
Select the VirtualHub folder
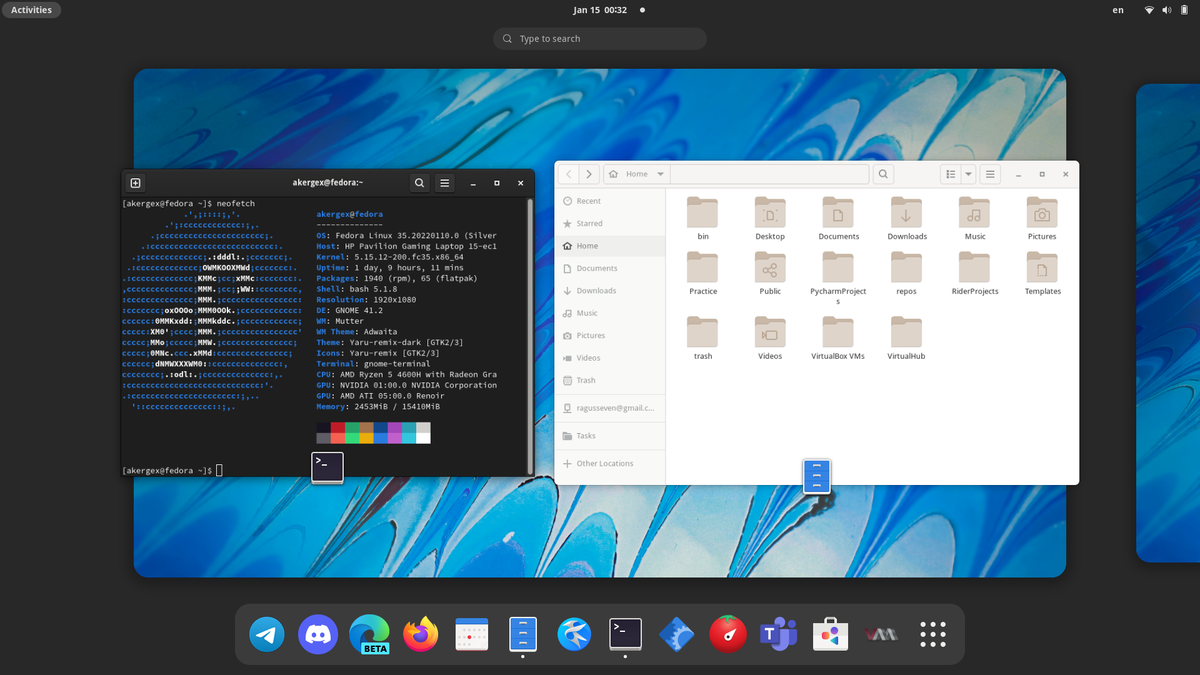pyautogui.click(x=906, y=338)
